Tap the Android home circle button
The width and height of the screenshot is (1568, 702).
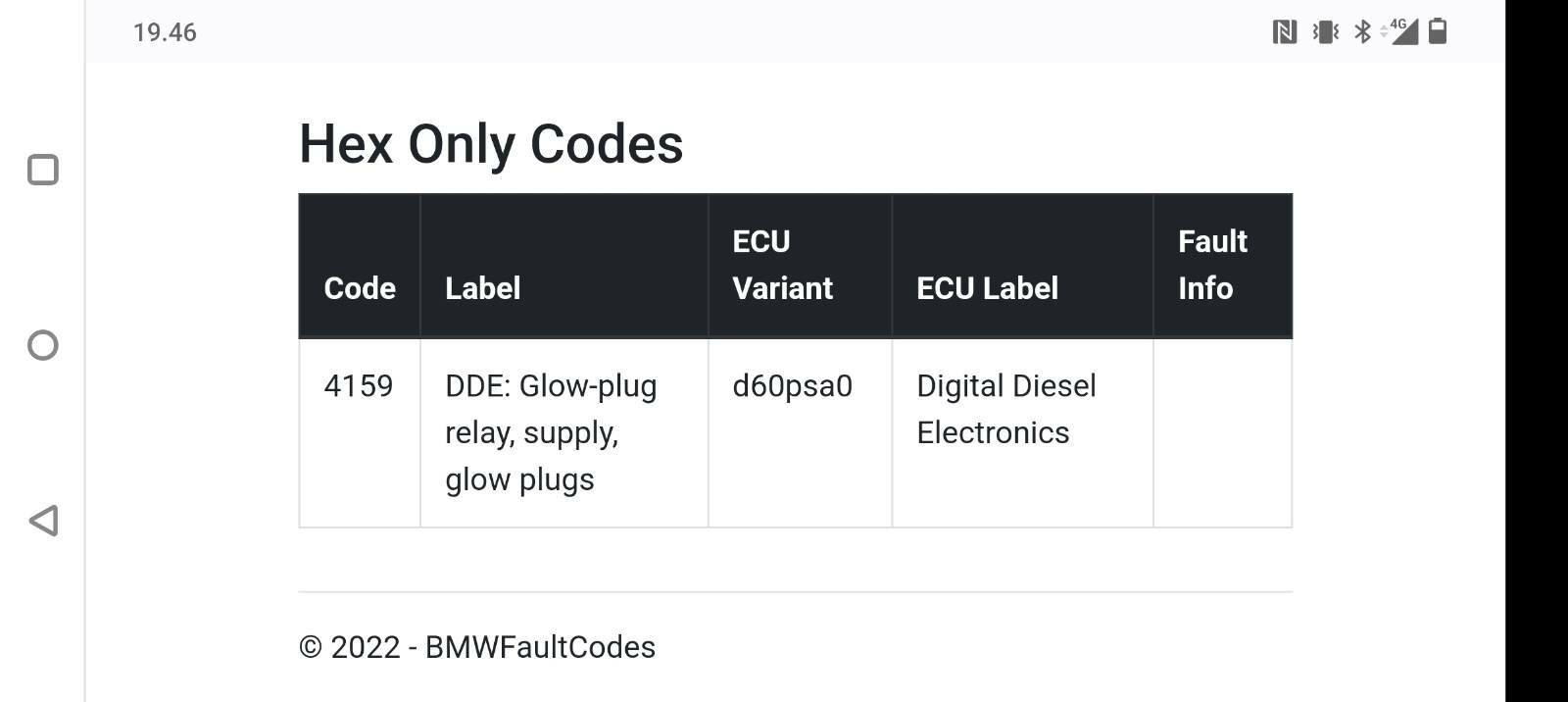pos(43,345)
